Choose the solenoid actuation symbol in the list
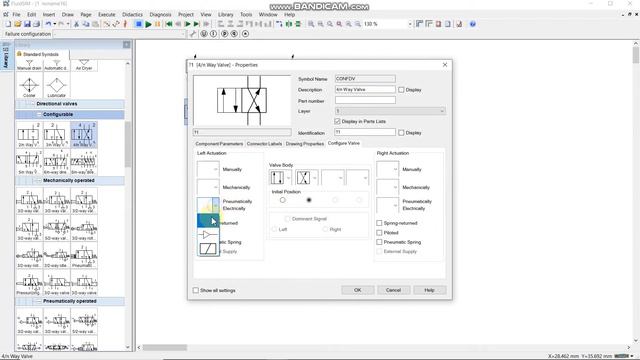 [x=208, y=249]
